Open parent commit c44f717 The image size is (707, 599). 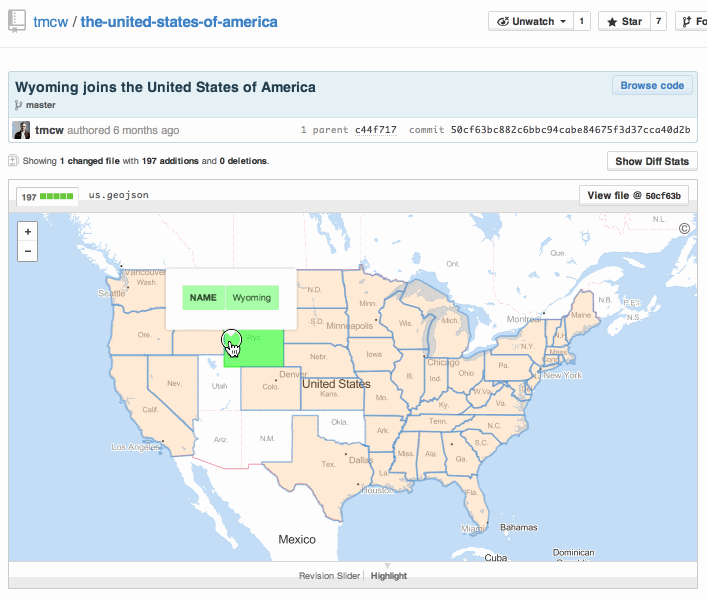click(376, 130)
